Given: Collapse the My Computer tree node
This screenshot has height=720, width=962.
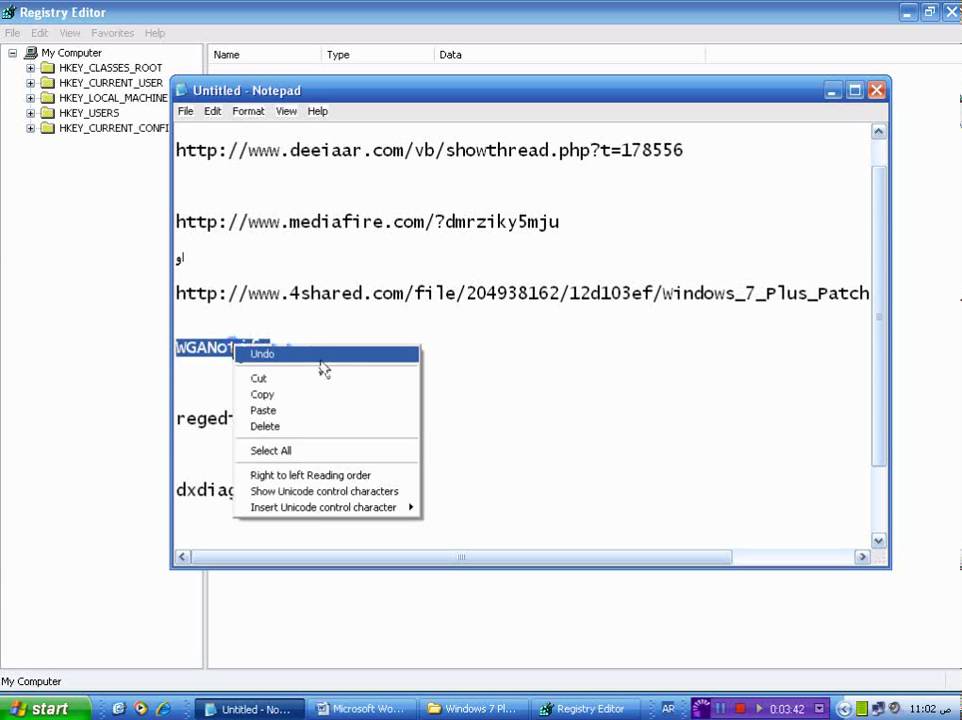Looking at the screenshot, I should coord(12,53).
